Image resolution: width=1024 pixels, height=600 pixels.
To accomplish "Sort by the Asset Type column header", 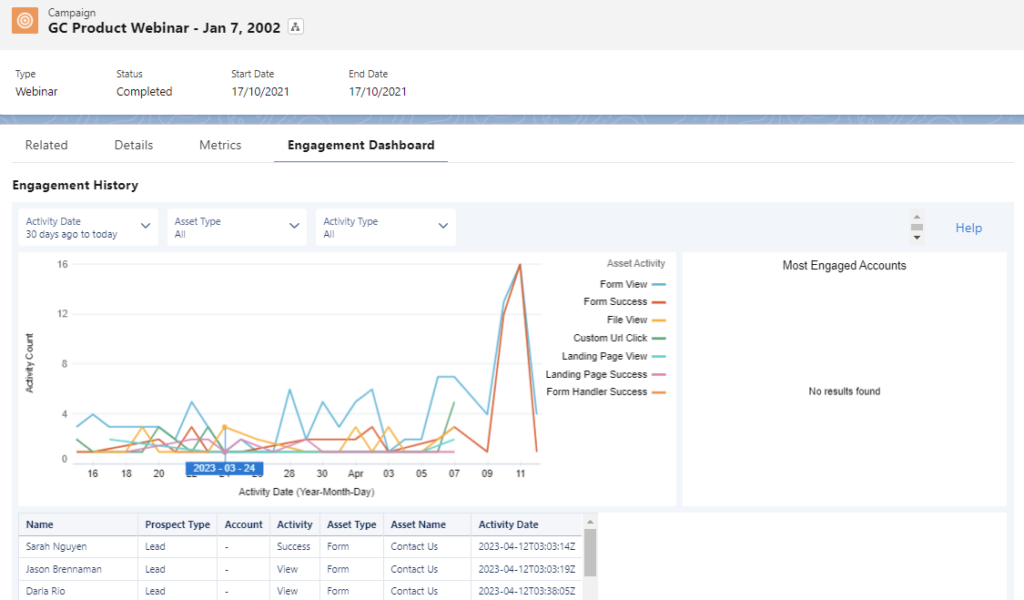I will coord(351,524).
